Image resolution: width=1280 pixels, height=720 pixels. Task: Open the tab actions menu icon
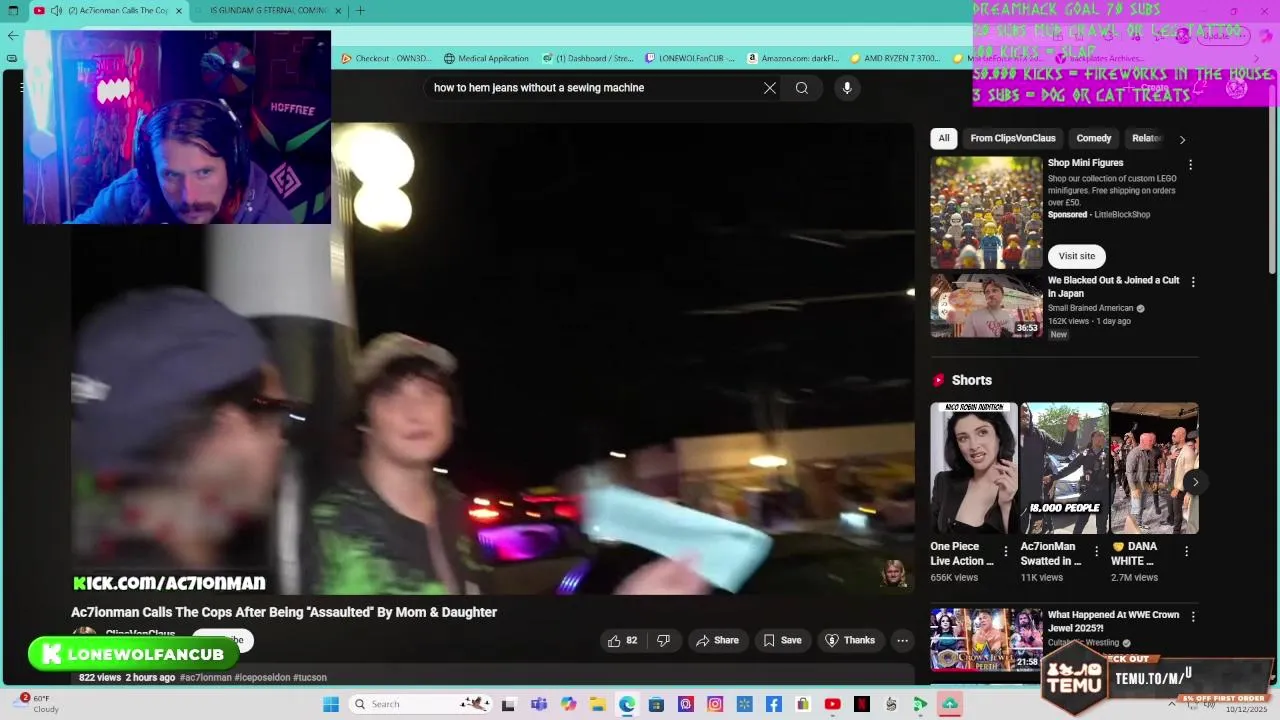pos(13,11)
